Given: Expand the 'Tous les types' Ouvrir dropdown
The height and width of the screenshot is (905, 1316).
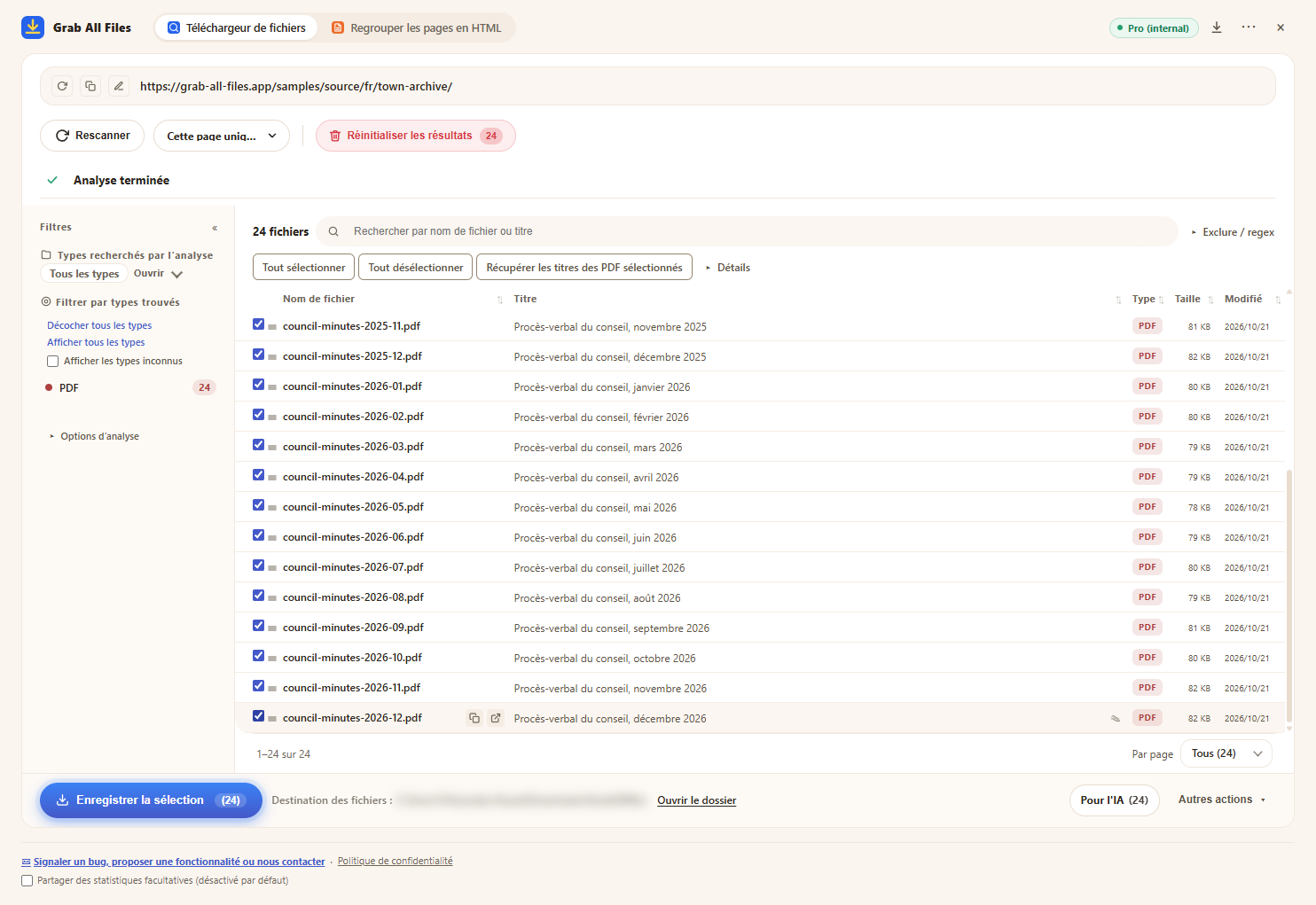Looking at the screenshot, I should (159, 274).
